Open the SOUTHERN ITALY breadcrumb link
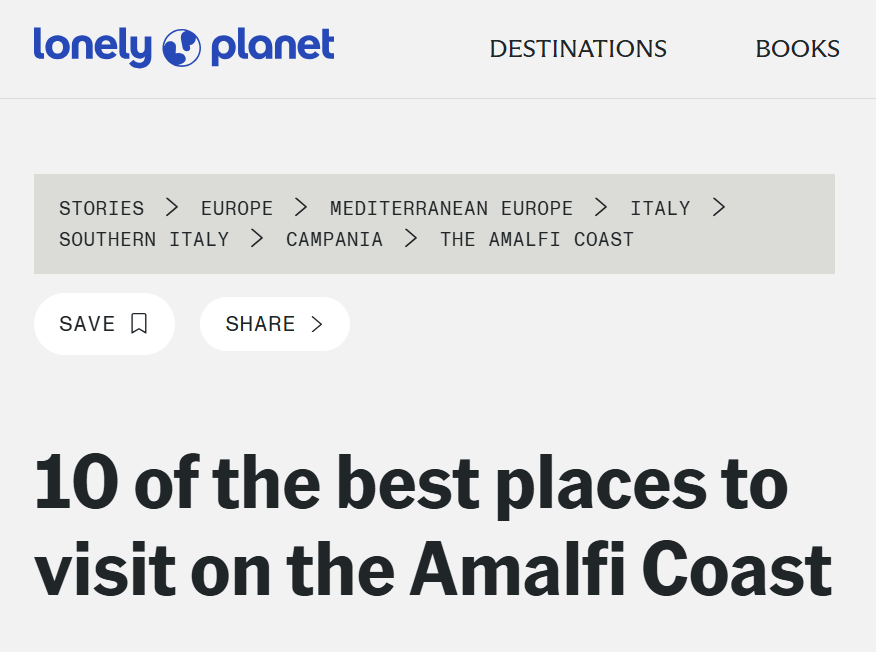The image size is (876, 652). point(144,240)
